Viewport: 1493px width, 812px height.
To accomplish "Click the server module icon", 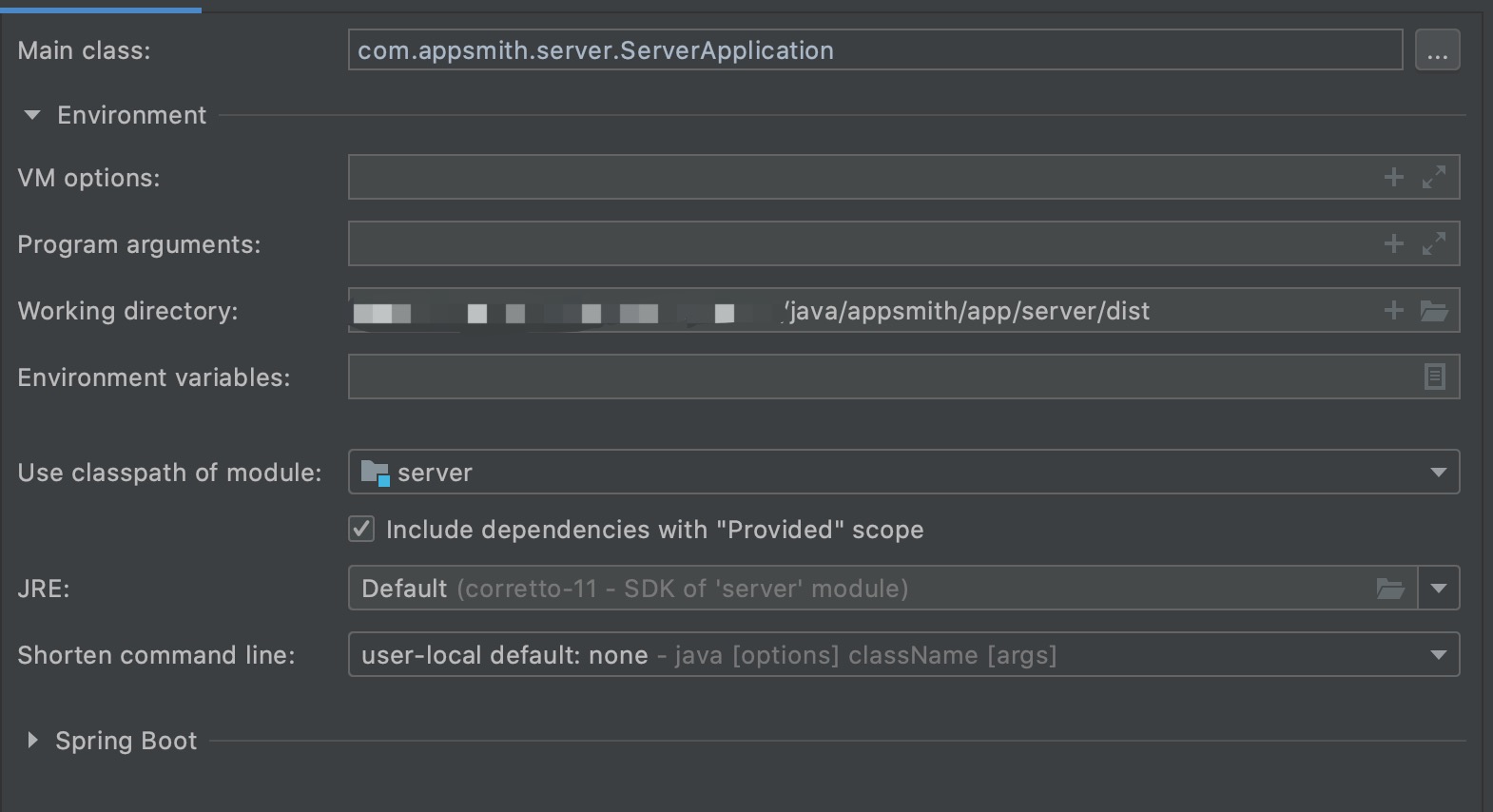I will [376, 473].
